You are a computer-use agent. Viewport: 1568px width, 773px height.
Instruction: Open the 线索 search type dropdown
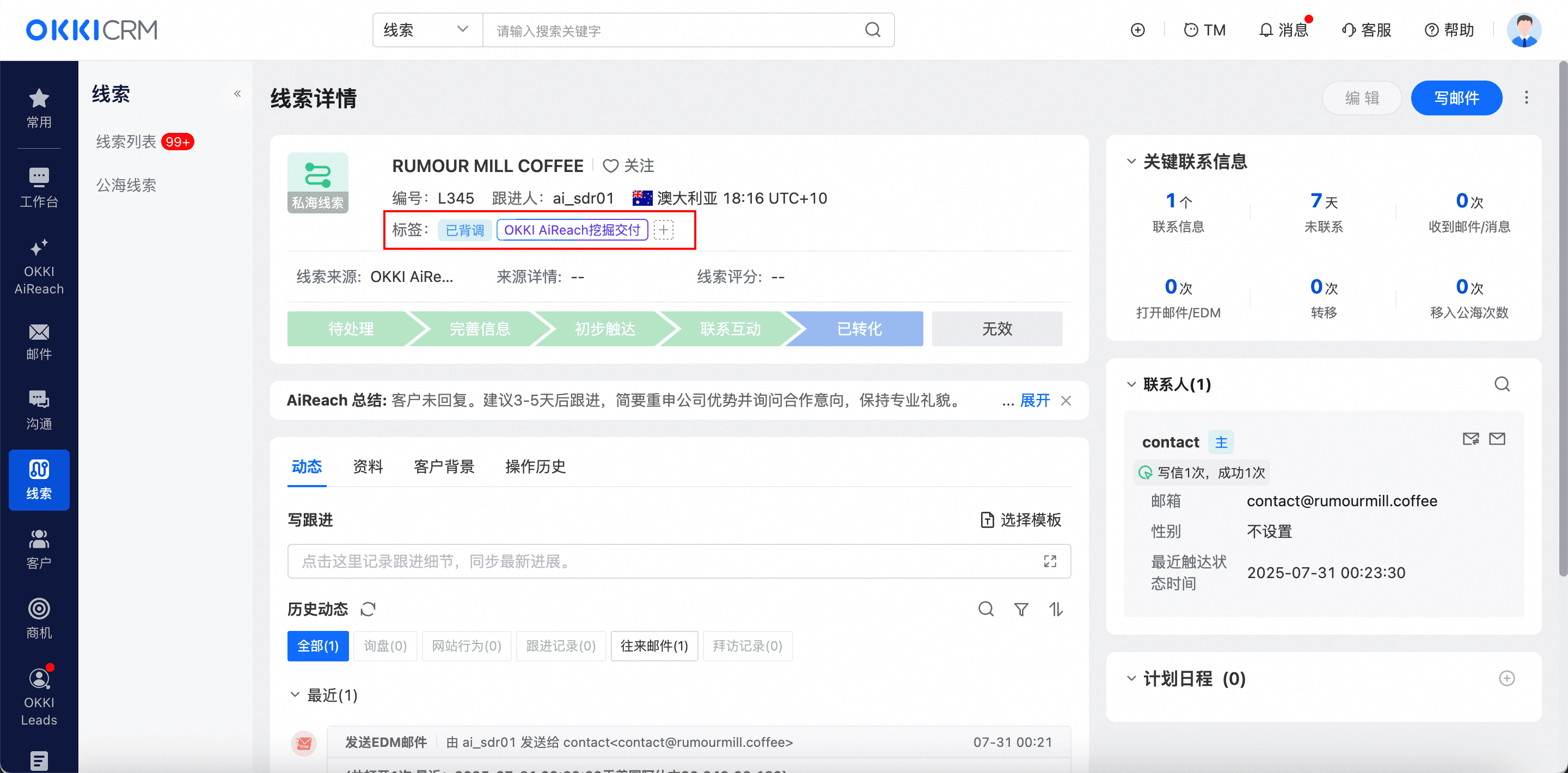[426, 30]
